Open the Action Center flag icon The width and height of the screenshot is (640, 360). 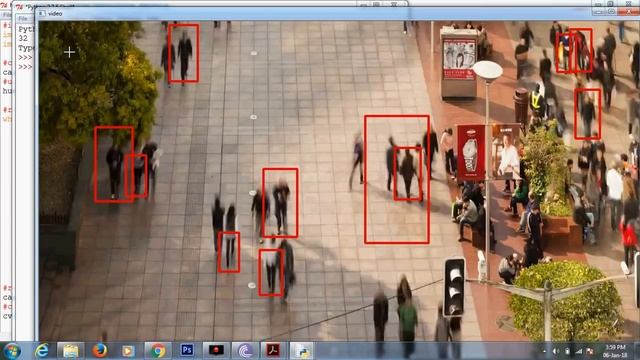pyautogui.click(x=589, y=351)
